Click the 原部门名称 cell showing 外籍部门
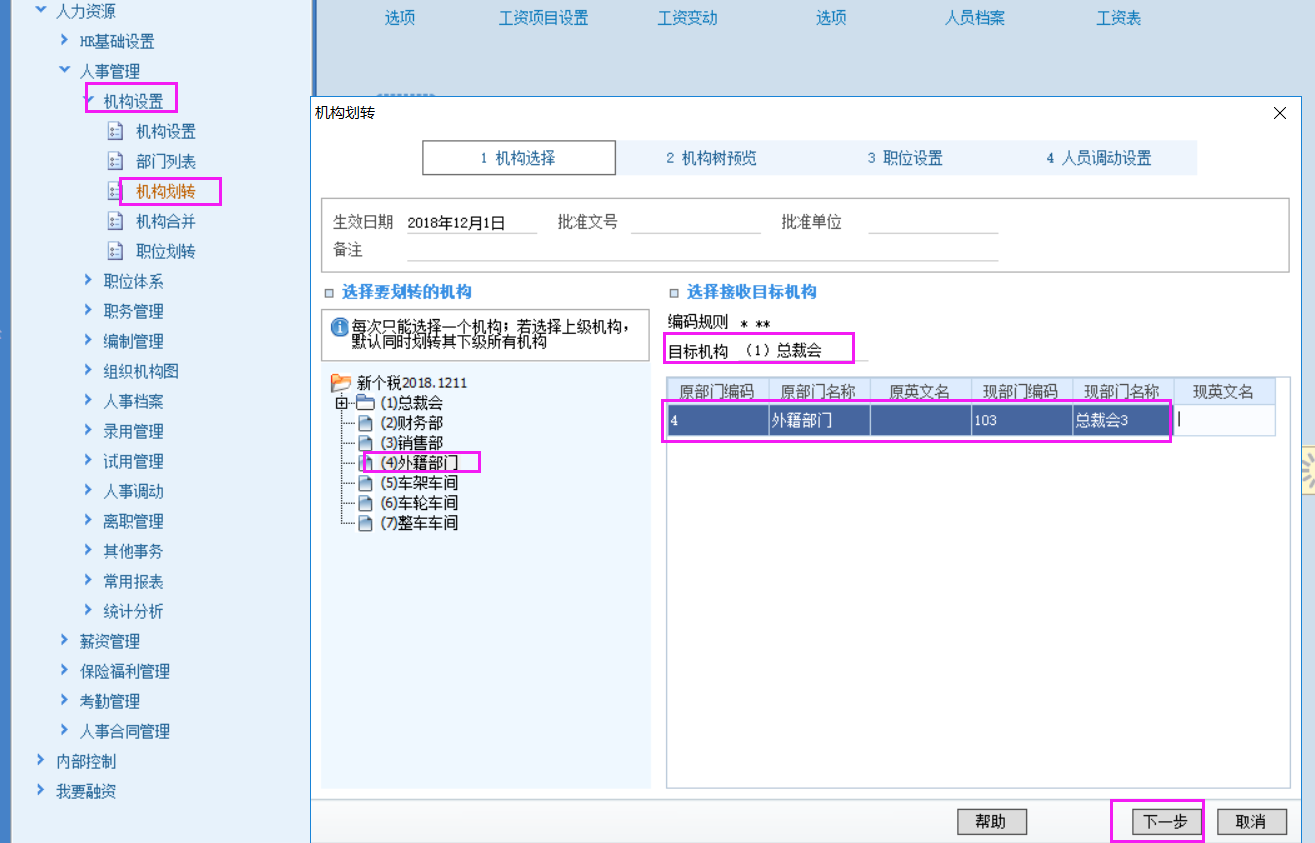Viewport: 1315px width, 843px height. click(819, 420)
